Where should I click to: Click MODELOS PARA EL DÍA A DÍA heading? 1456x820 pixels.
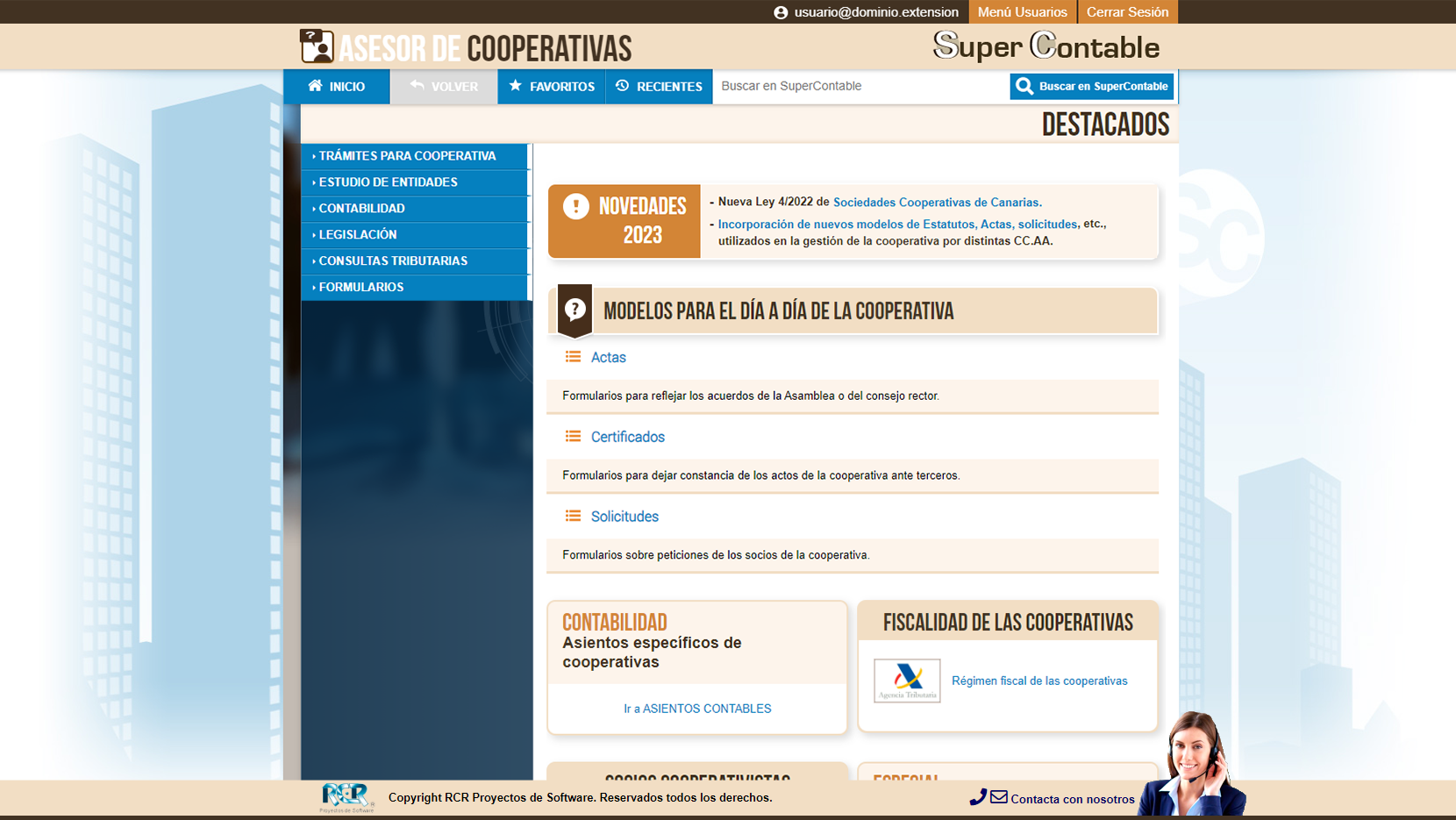tap(779, 311)
